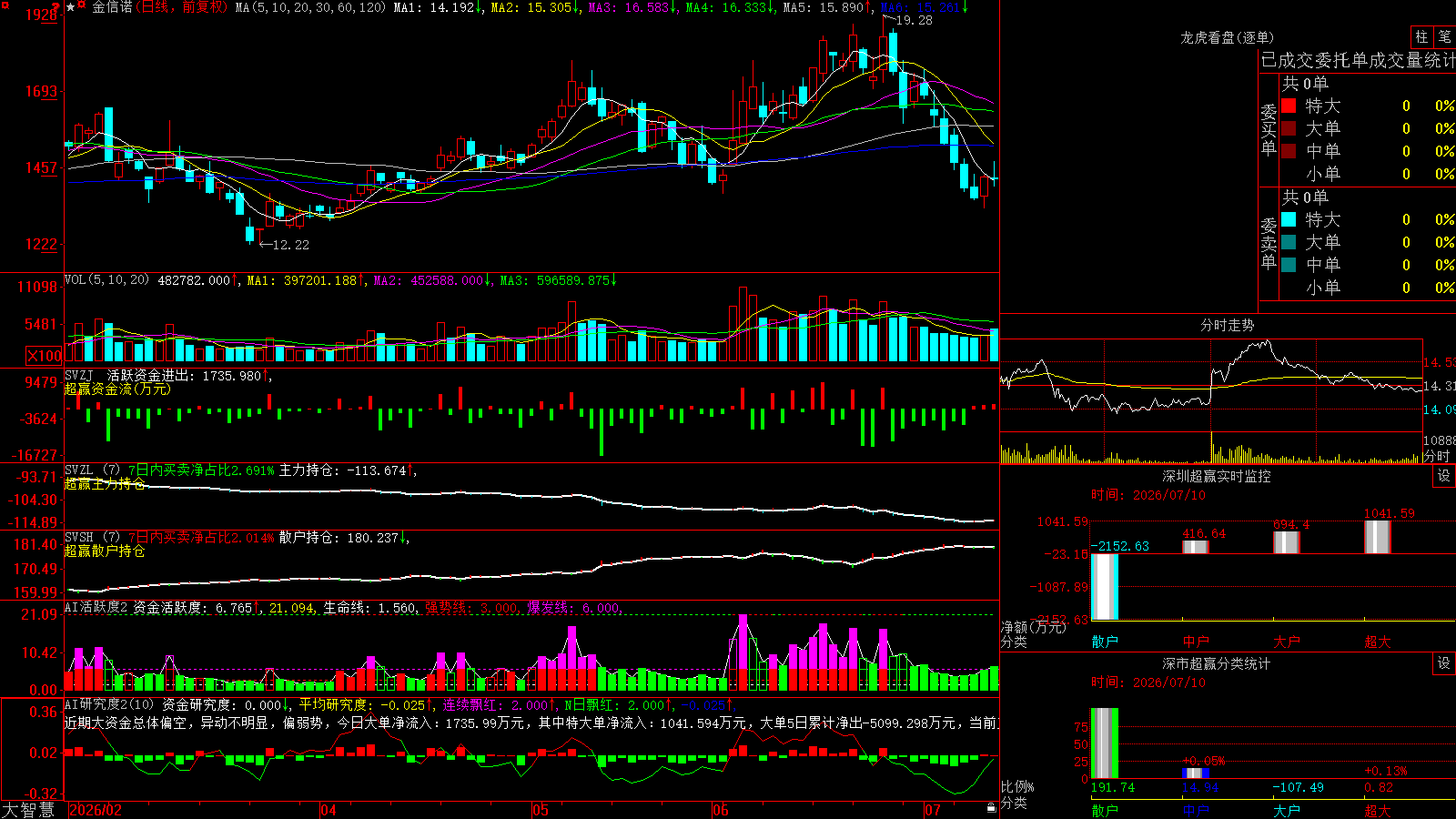Viewport: 1456px width, 819px height.
Task: Click the 委买单 section label
Action: point(1269,130)
